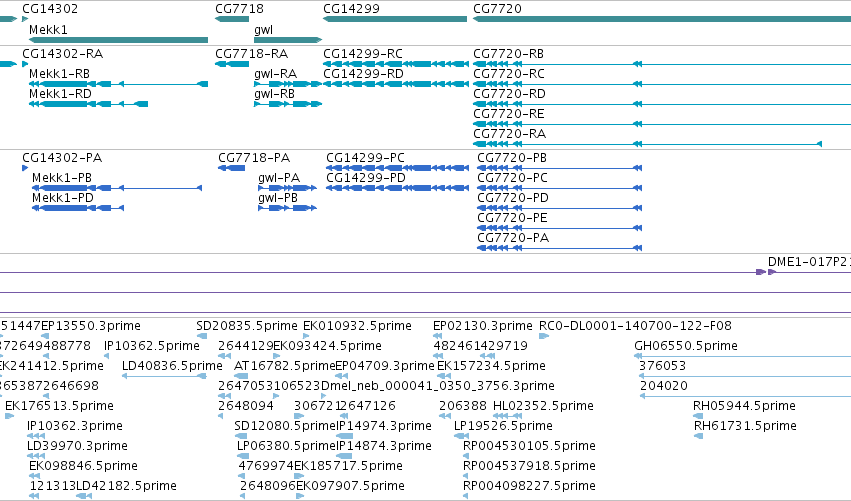The width and height of the screenshot is (851, 501).
Task: Open protein CG7720-PA
Action: tap(513, 238)
